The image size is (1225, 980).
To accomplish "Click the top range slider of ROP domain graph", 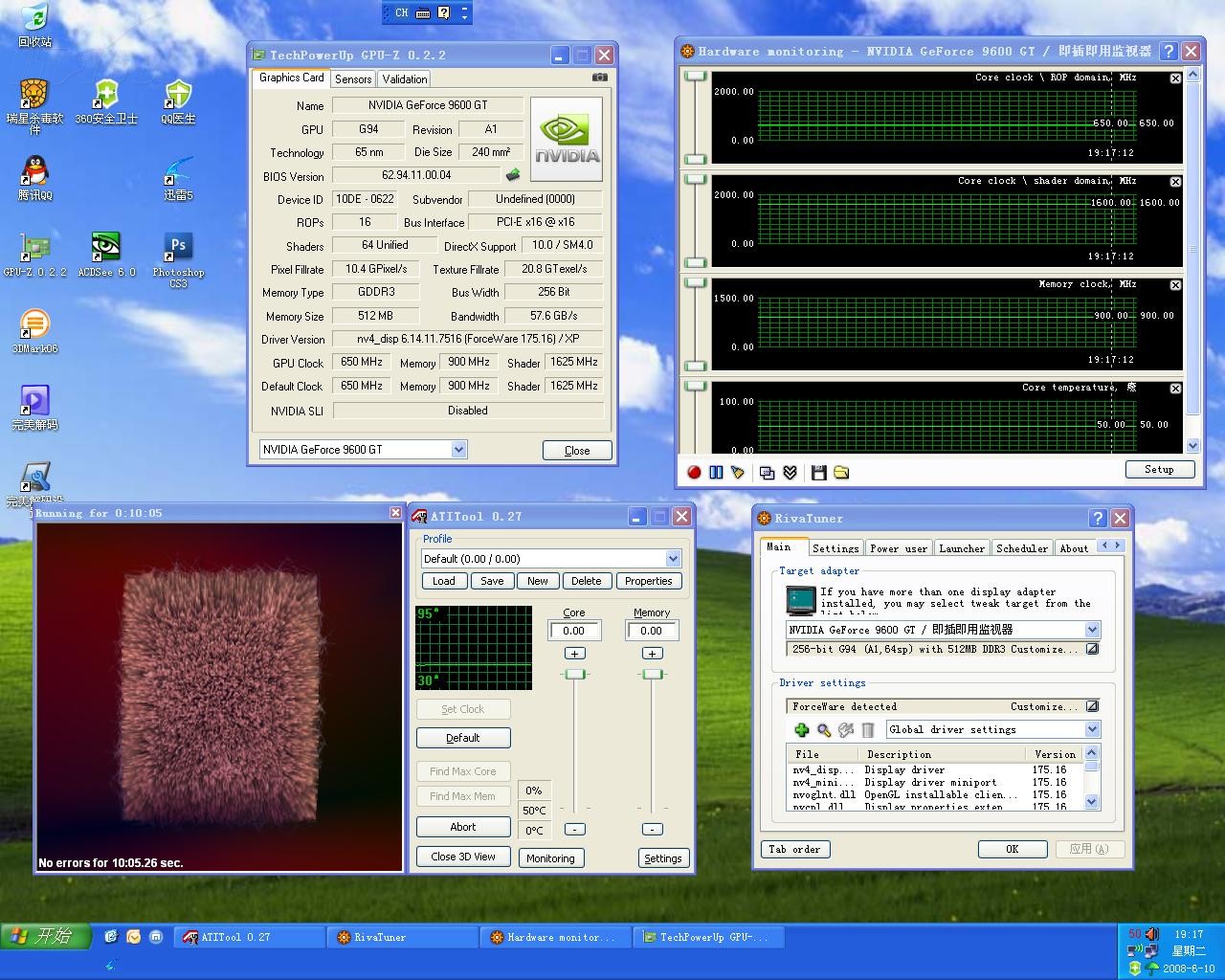I will [696, 77].
